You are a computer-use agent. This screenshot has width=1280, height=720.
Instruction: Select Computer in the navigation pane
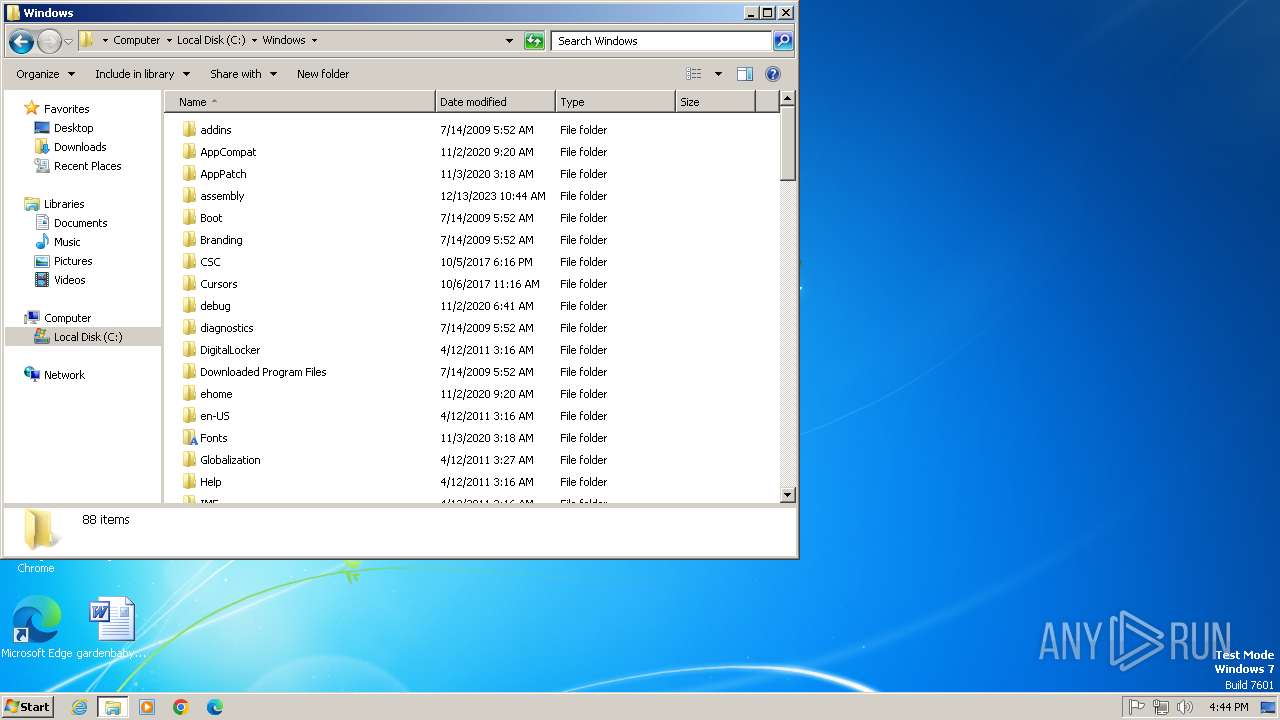tap(67, 318)
